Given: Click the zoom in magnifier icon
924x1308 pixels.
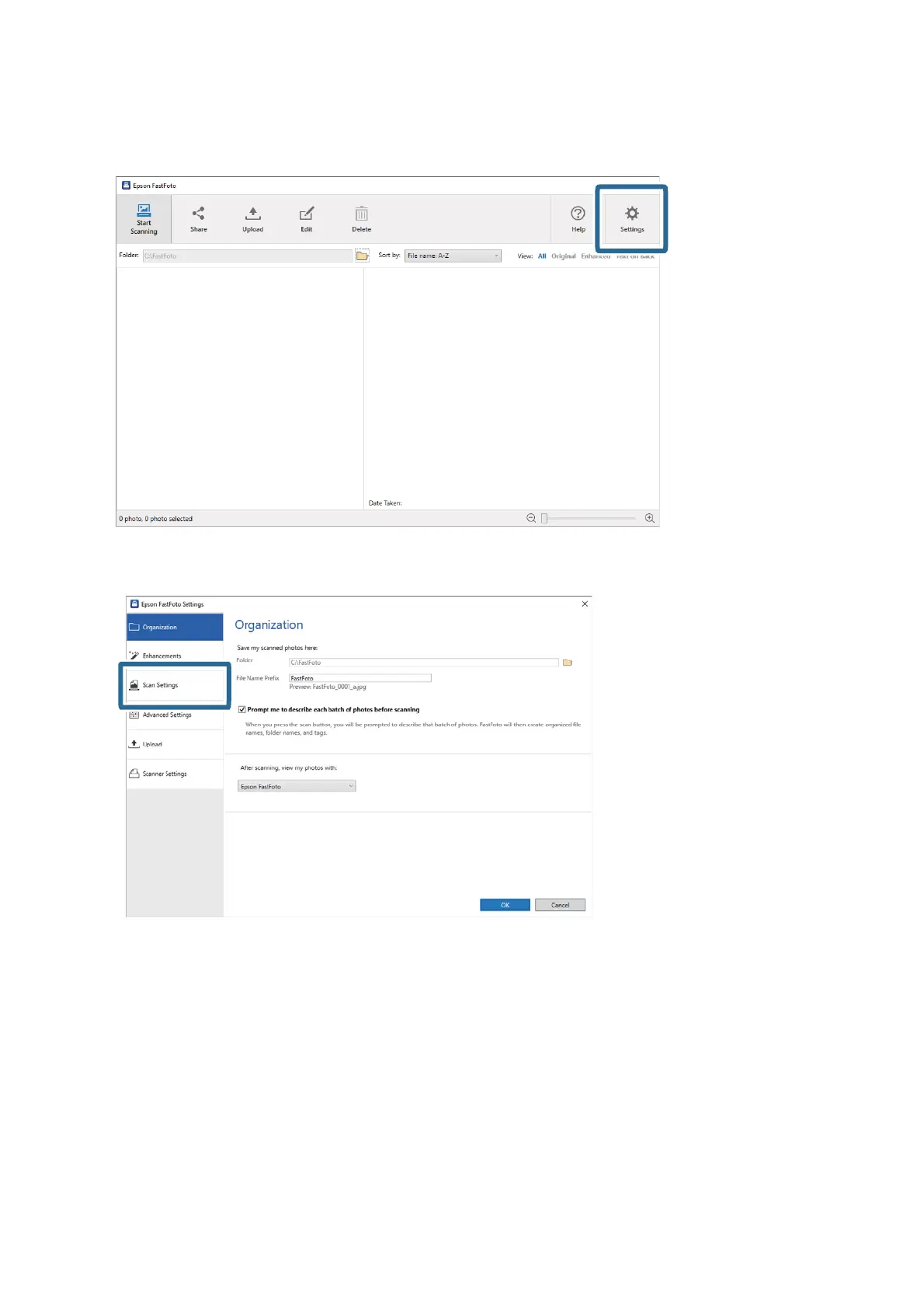Looking at the screenshot, I should click(650, 518).
